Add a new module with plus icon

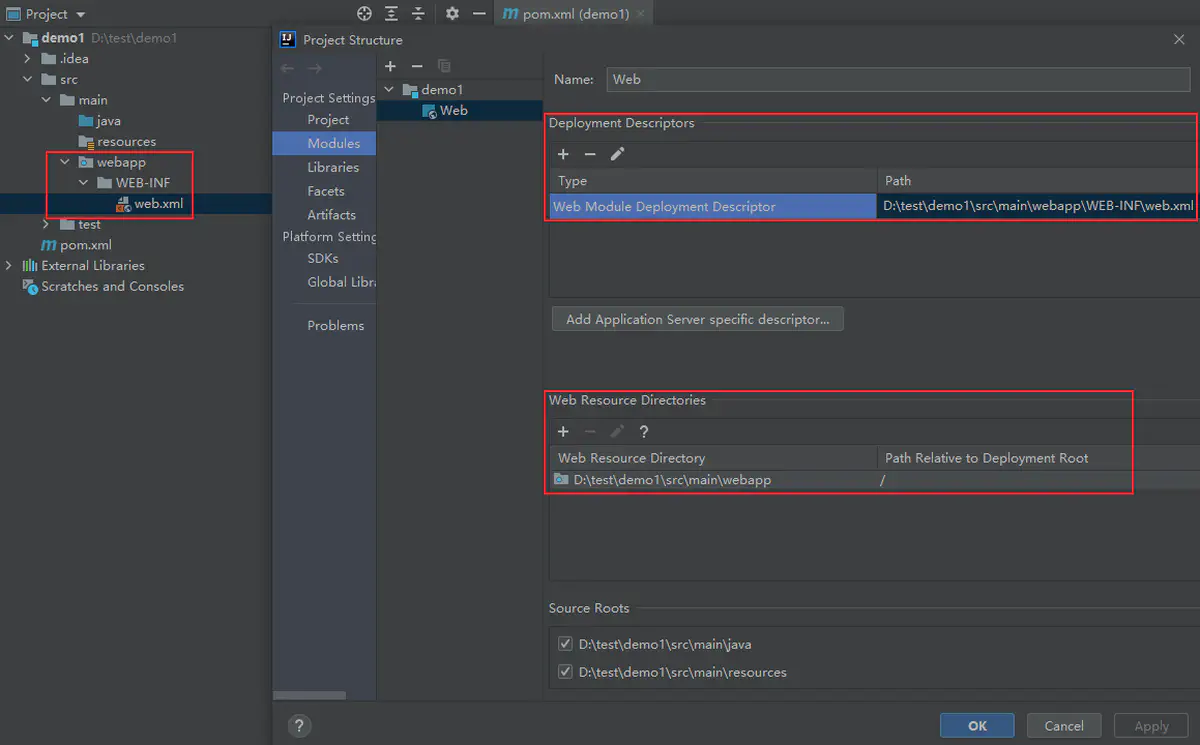(x=390, y=66)
